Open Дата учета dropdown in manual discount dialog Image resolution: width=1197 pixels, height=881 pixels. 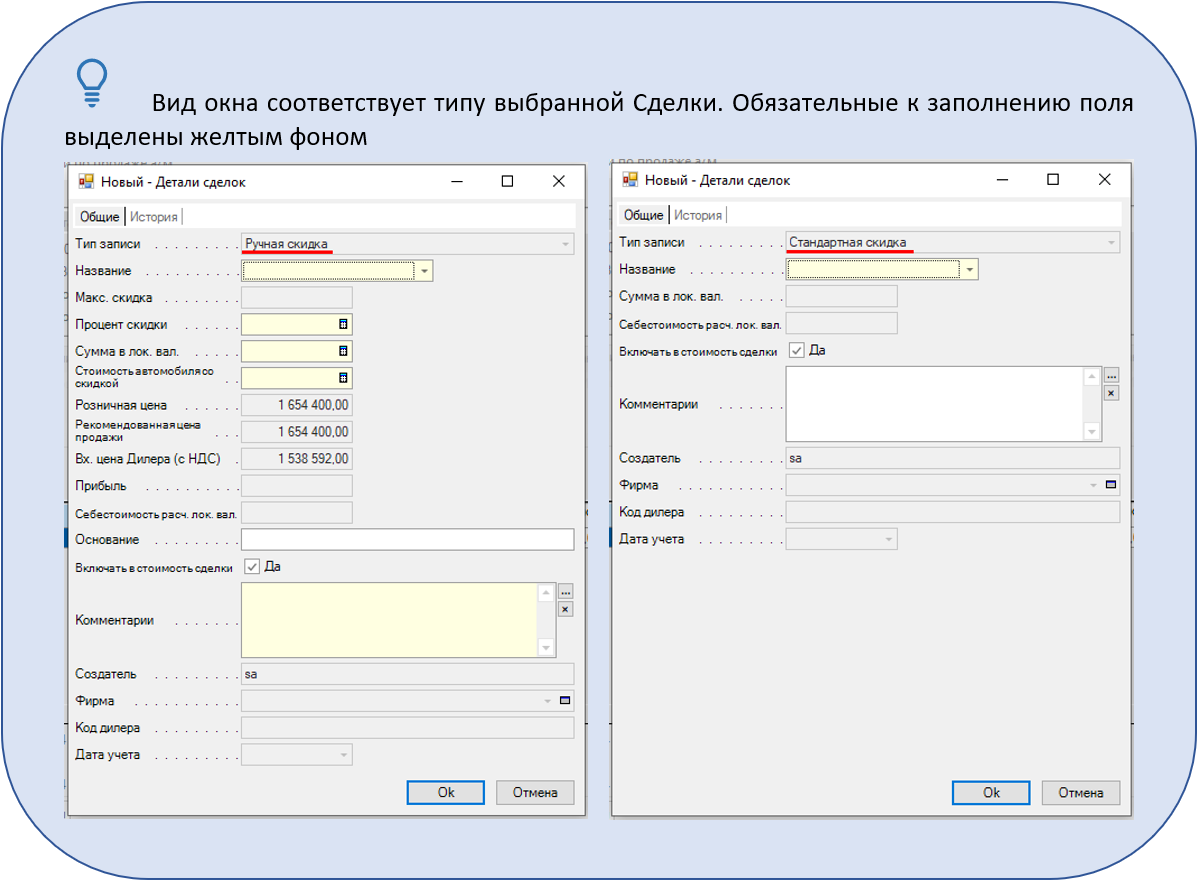(x=343, y=755)
